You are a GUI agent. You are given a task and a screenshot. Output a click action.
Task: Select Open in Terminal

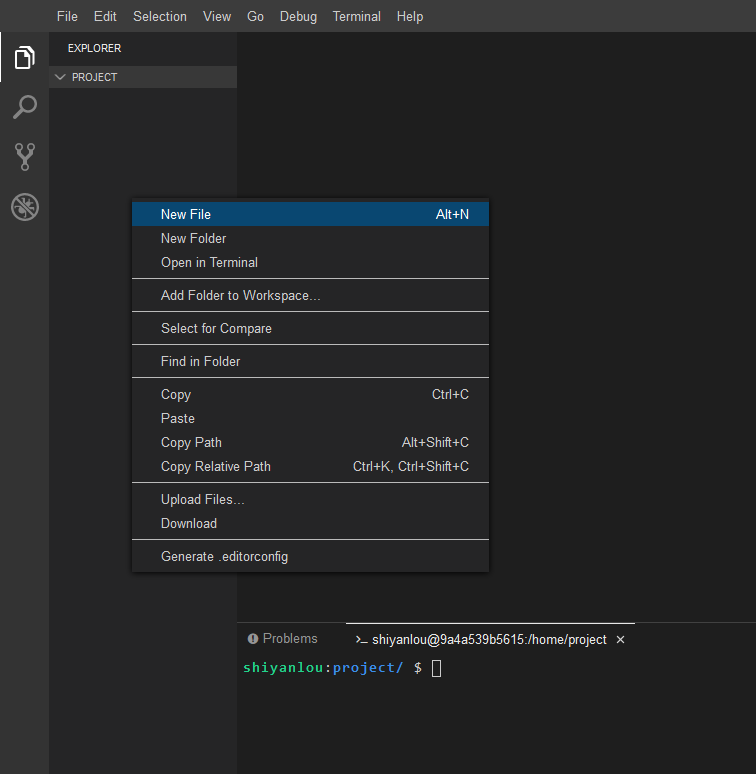pyautogui.click(x=310, y=263)
